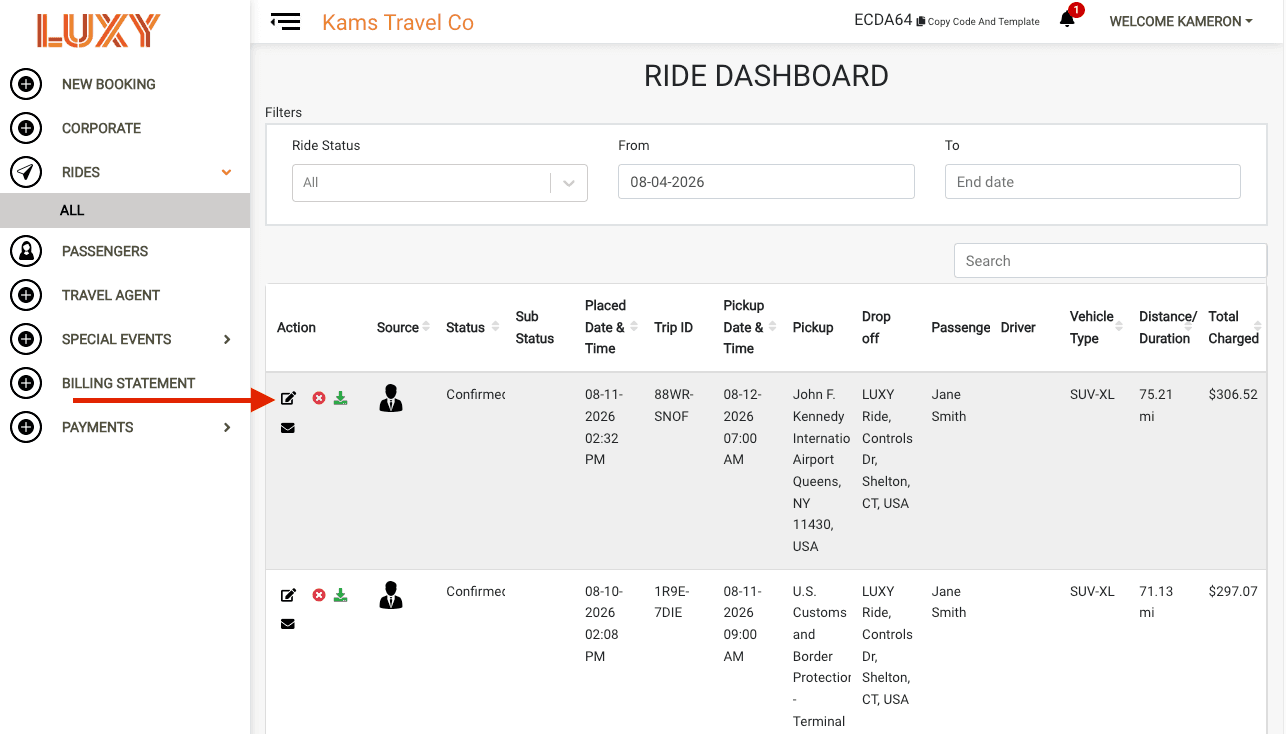Click the New Booking plus icon

click(26, 84)
